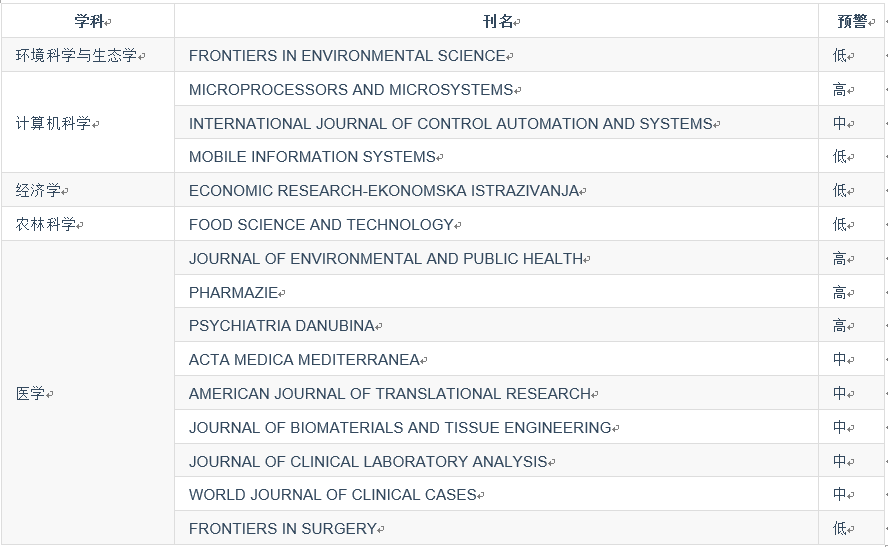Screen dimensions: 888x547
Task: Select Journal of Environmental and Public Health
Action: coord(386,258)
